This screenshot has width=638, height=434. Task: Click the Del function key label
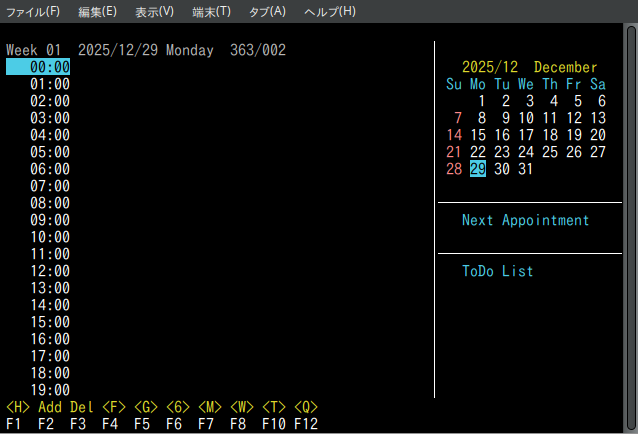[82, 407]
